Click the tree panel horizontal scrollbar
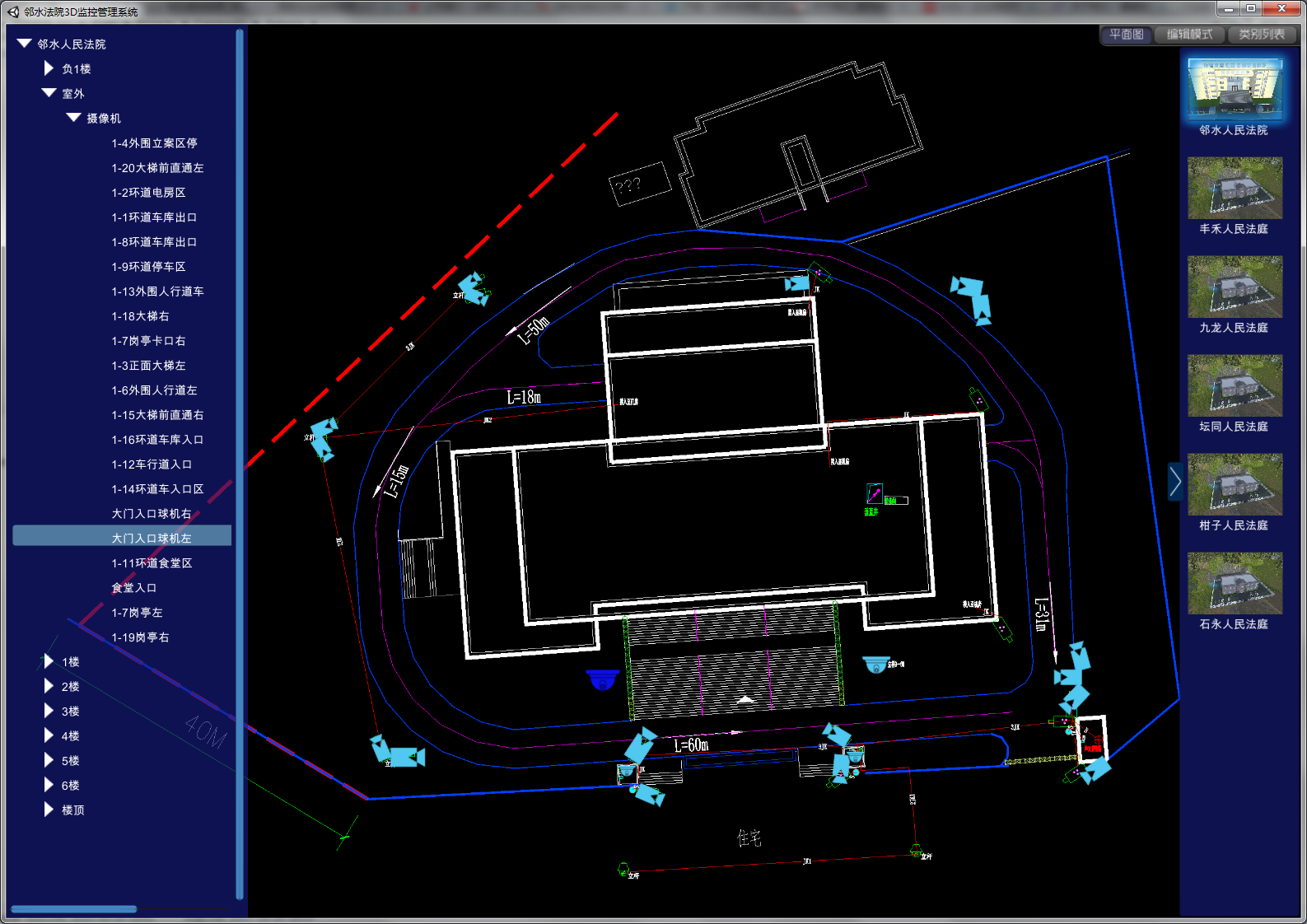Screen dimensions: 1307x924 [73, 909]
